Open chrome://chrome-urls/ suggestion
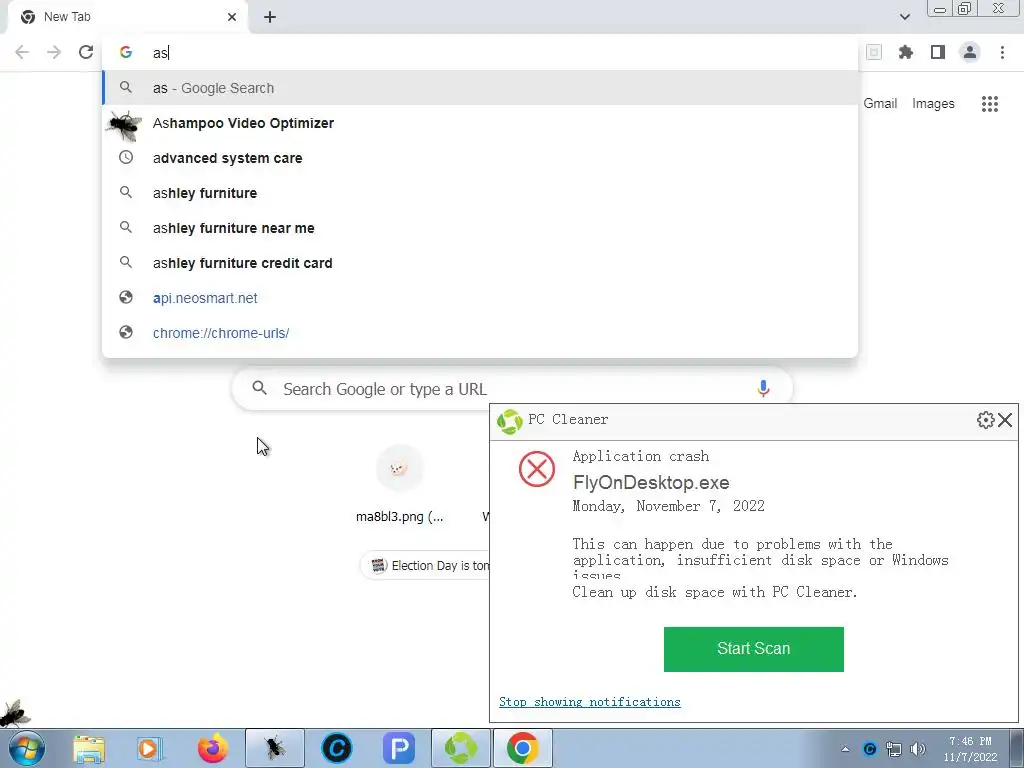 pyautogui.click(x=480, y=332)
